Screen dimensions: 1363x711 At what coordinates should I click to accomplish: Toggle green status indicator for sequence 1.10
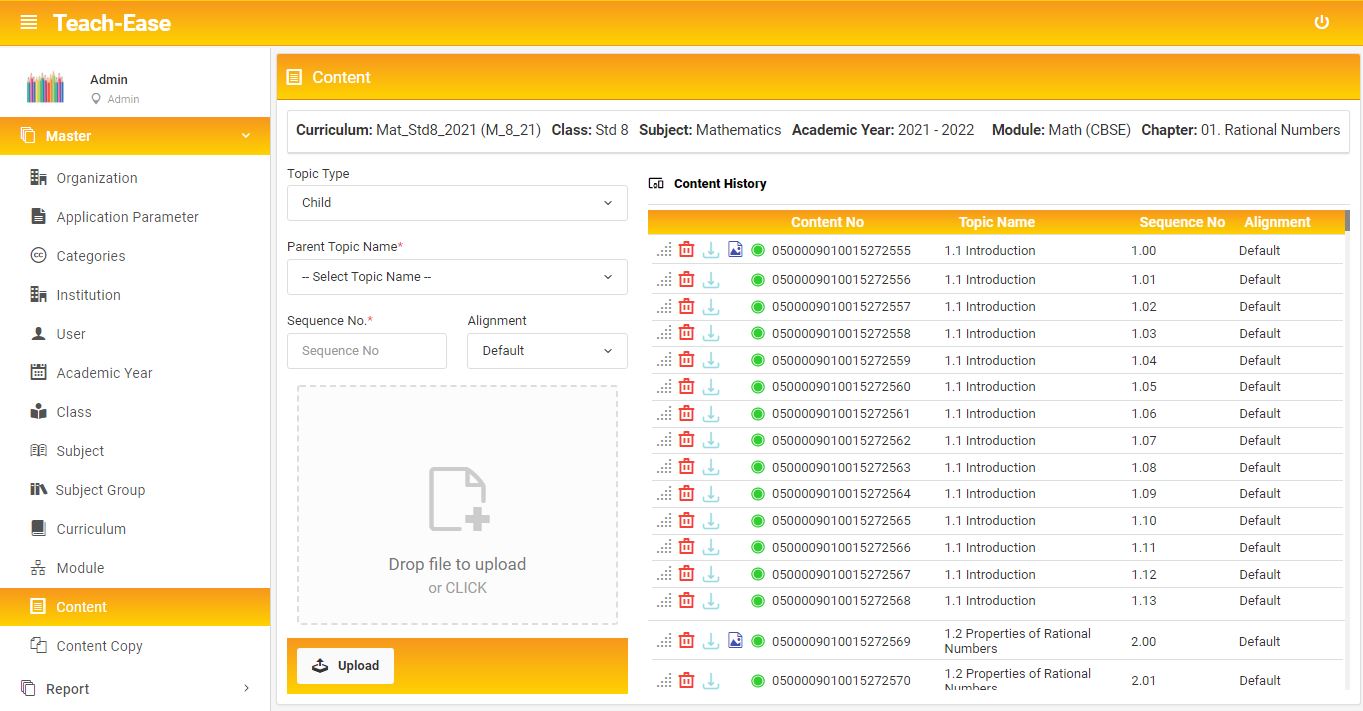click(757, 520)
